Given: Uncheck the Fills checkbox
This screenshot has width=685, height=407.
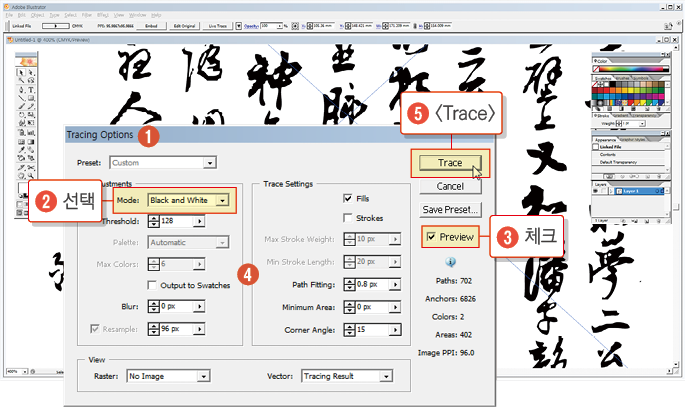Looking at the screenshot, I should [348, 199].
